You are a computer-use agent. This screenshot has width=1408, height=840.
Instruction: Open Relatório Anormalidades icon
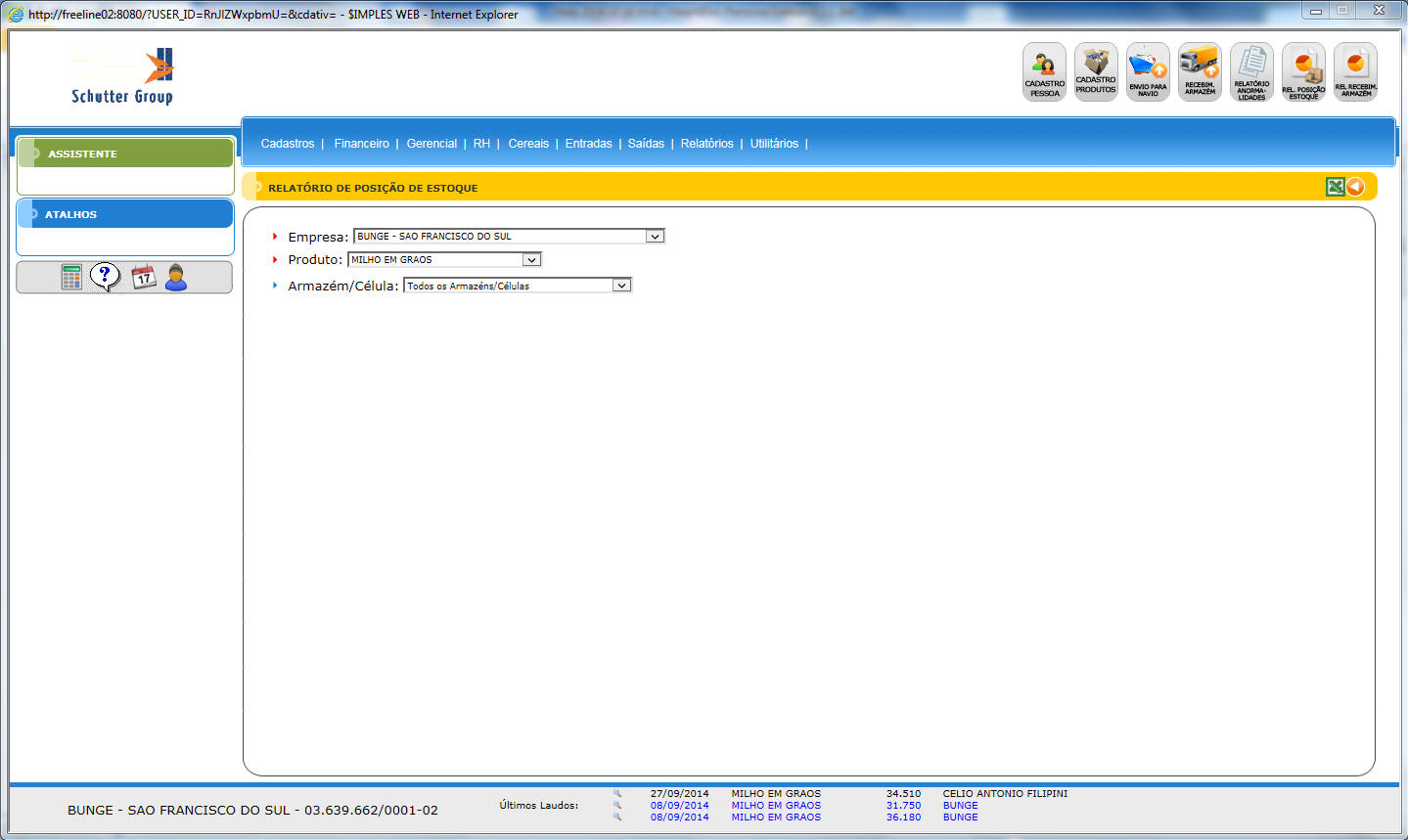tap(1251, 71)
